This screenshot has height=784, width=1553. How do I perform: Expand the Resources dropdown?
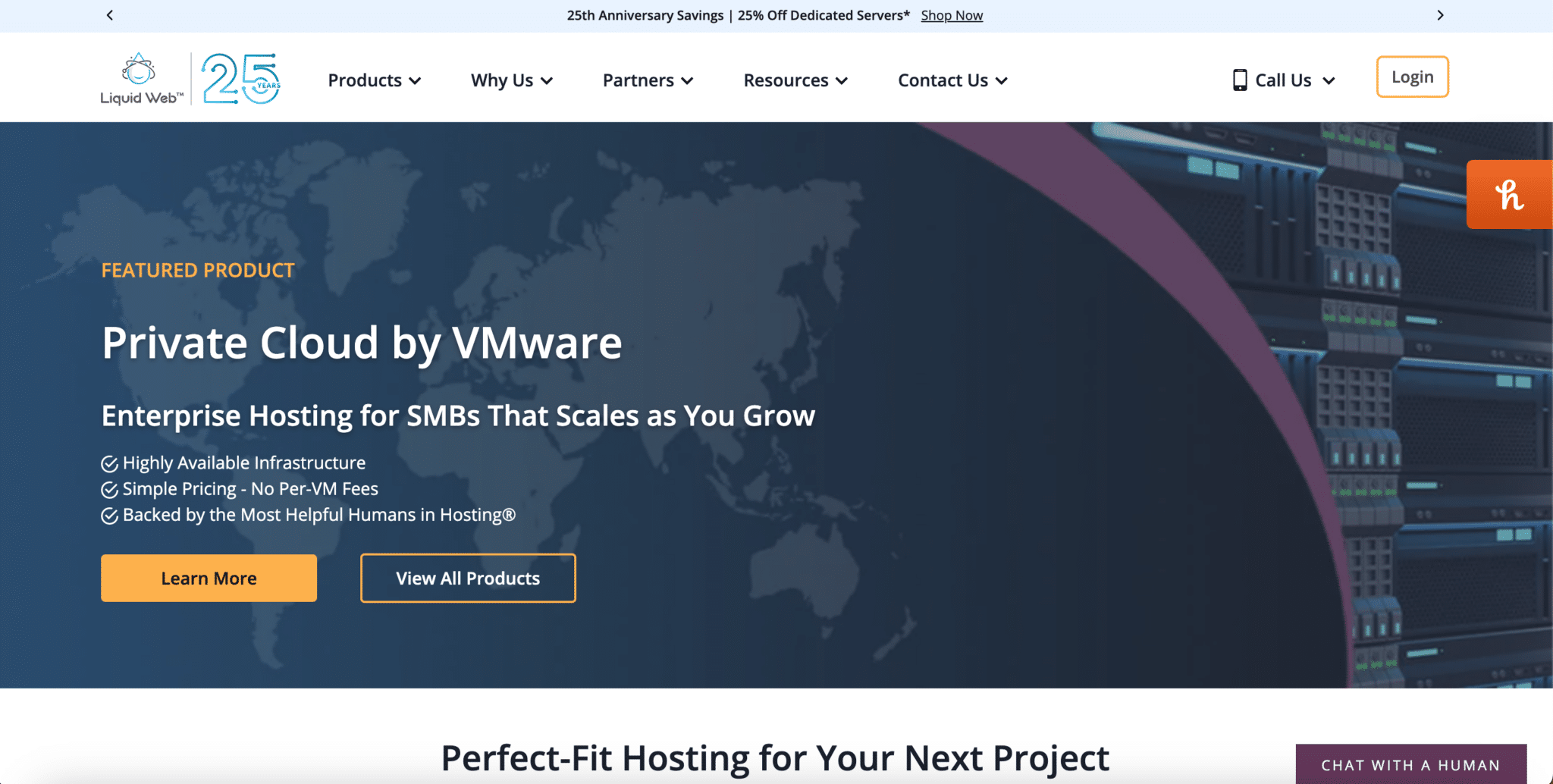pos(795,80)
